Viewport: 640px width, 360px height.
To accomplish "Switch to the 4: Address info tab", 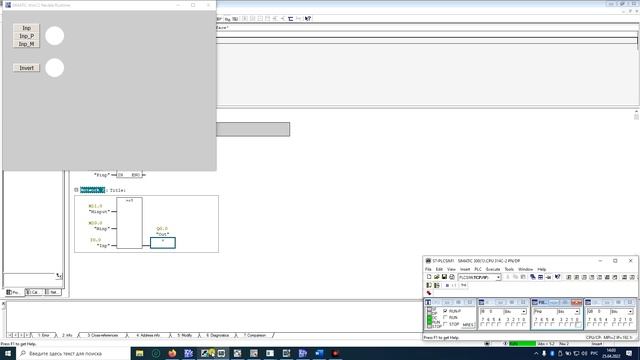I will [148, 335].
